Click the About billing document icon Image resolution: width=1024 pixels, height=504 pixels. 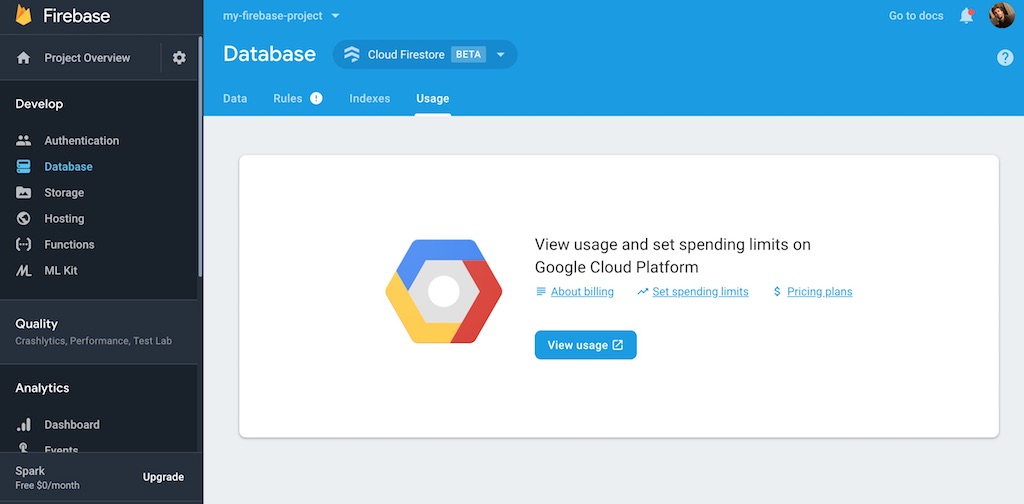click(541, 292)
